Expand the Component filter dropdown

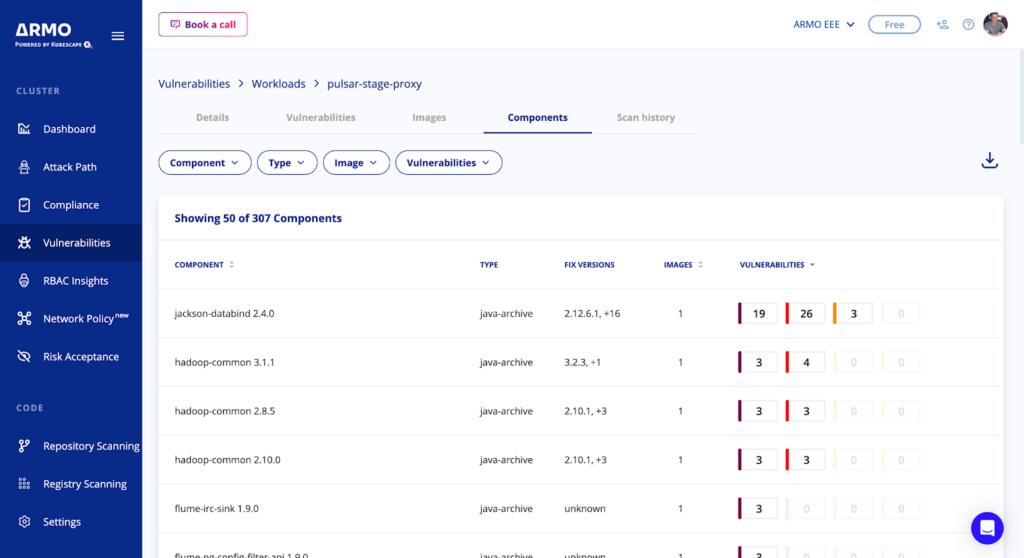[x=204, y=163]
